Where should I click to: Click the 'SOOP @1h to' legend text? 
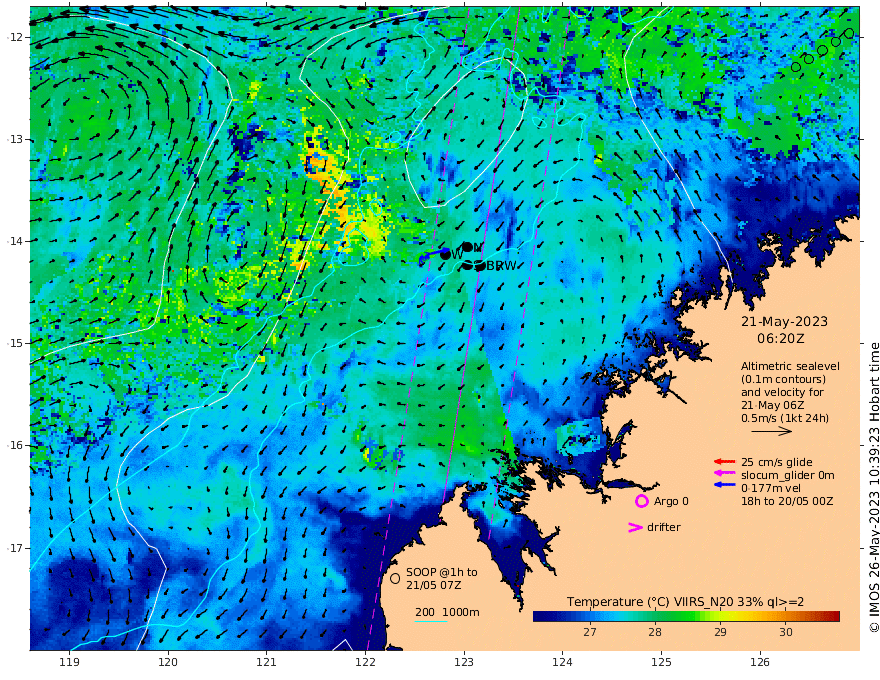point(442,572)
